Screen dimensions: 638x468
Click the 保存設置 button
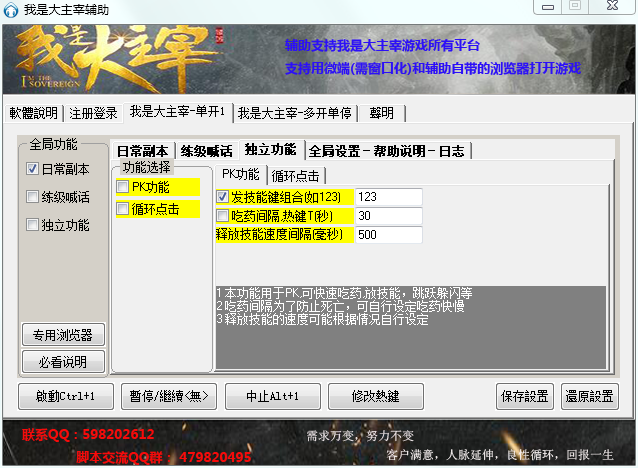(524, 396)
